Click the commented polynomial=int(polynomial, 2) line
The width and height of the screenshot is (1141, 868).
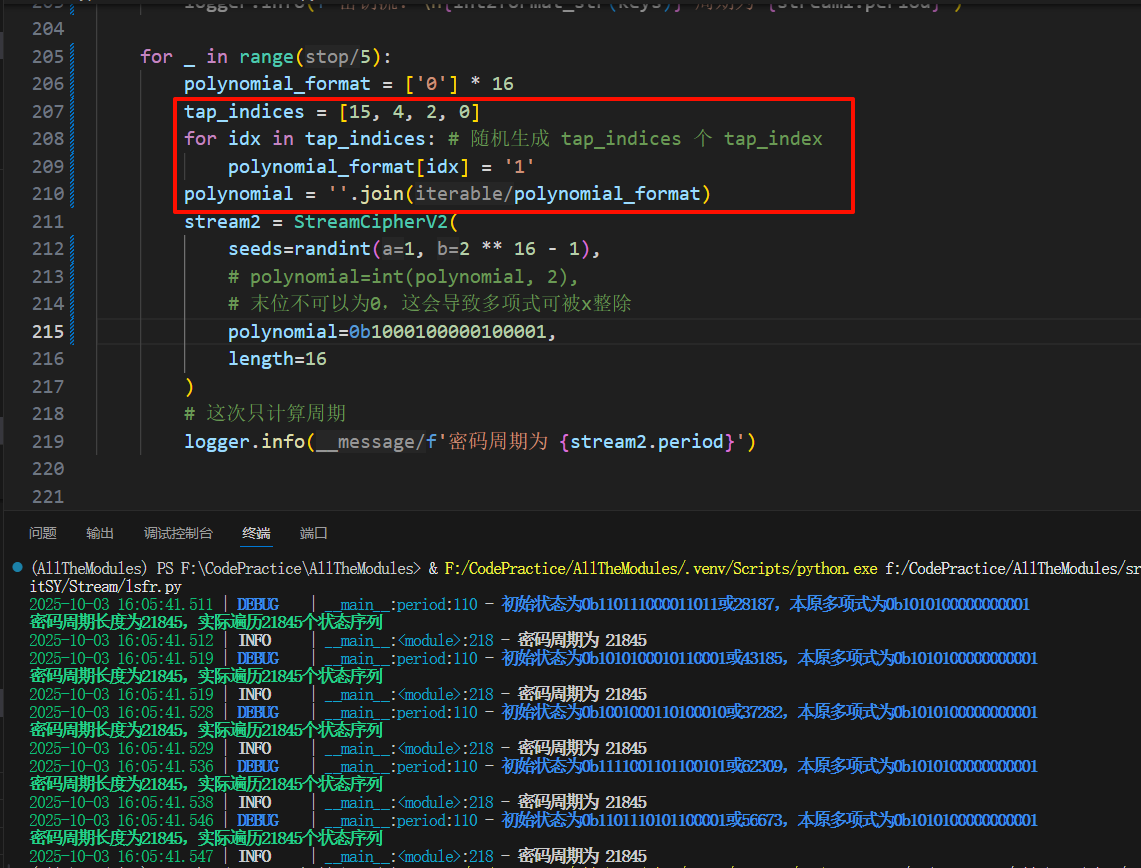(403, 276)
